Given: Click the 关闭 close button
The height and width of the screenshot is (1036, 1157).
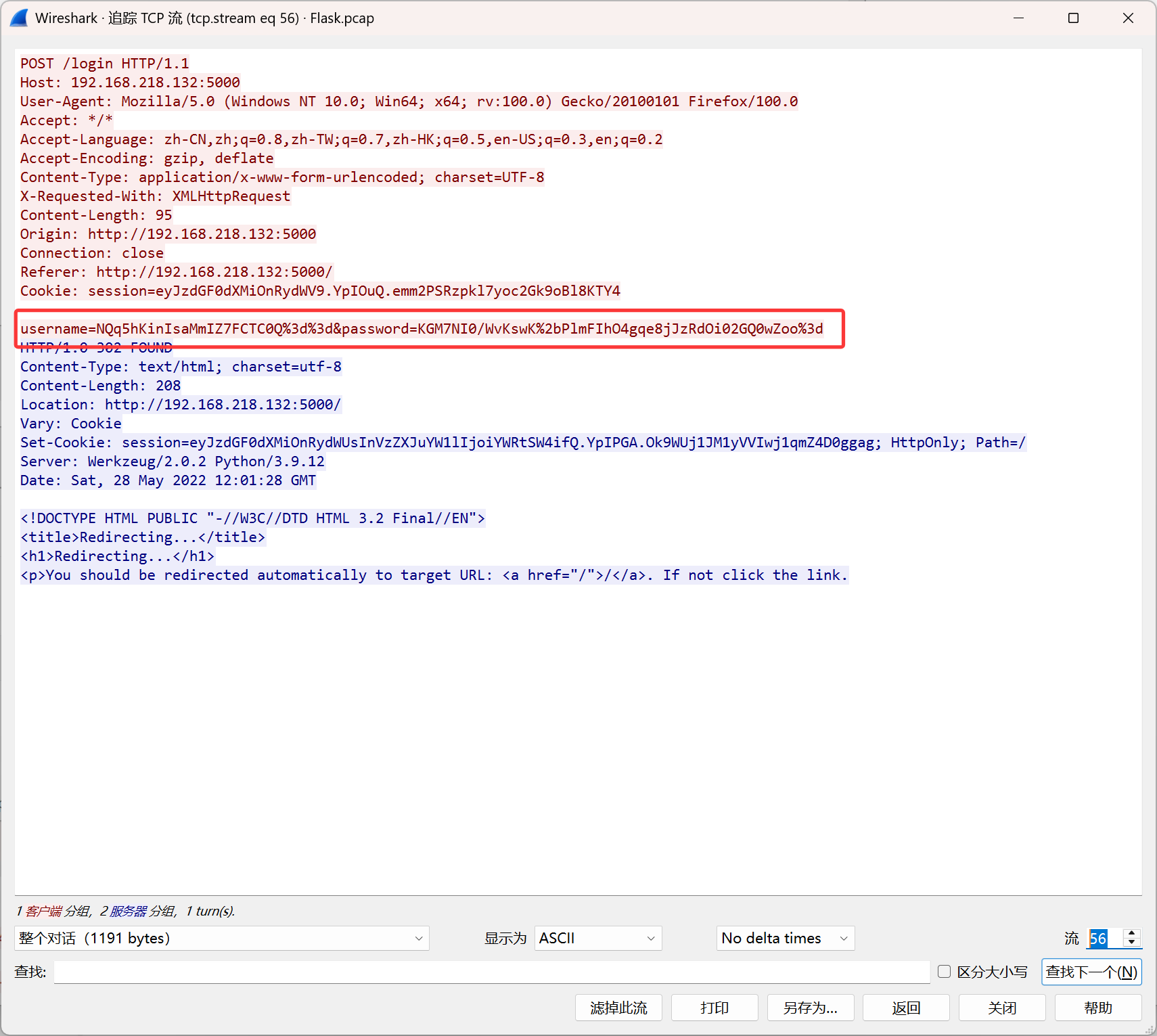Looking at the screenshot, I should coord(1002,1008).
